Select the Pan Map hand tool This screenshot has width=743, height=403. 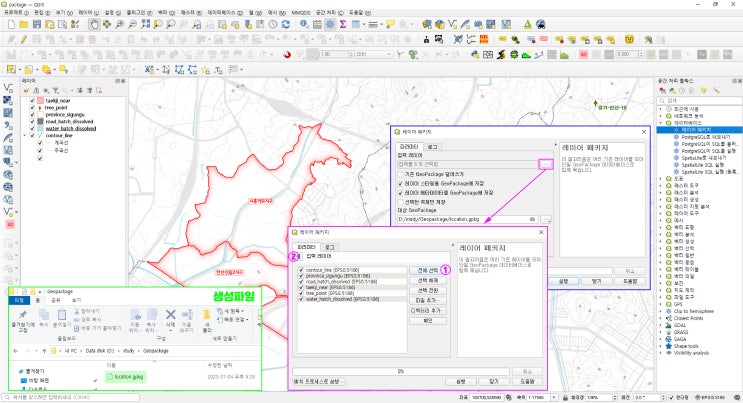[94, 24]
